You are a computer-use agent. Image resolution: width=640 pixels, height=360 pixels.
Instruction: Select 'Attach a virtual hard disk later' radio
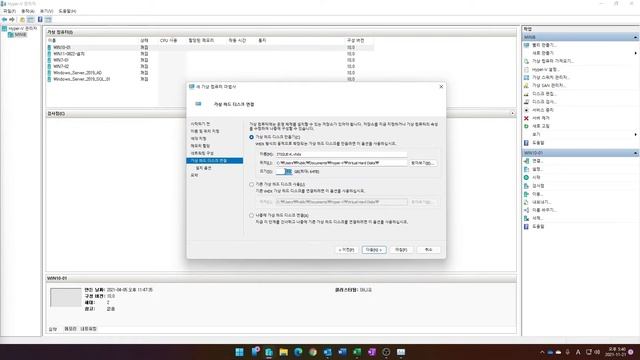click(x=251, y=215)
